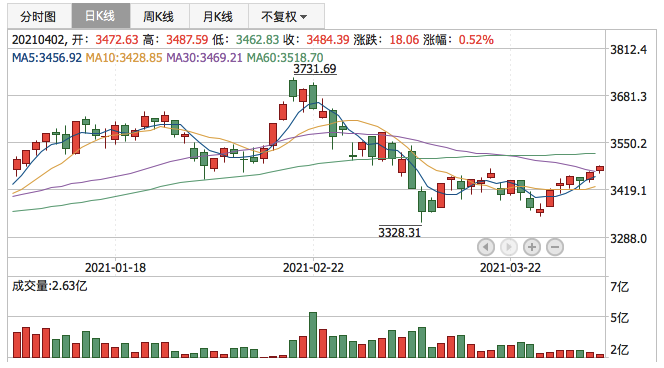664x368 pixels.
Task: Click the 7亿 volume axis label
Action: [620, 287]
